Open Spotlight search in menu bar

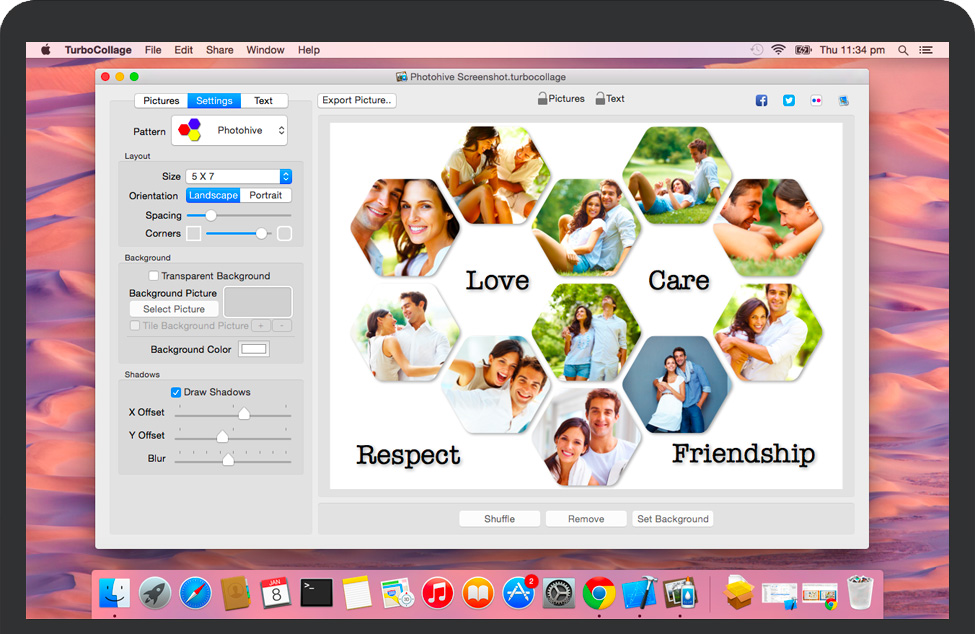903,50
